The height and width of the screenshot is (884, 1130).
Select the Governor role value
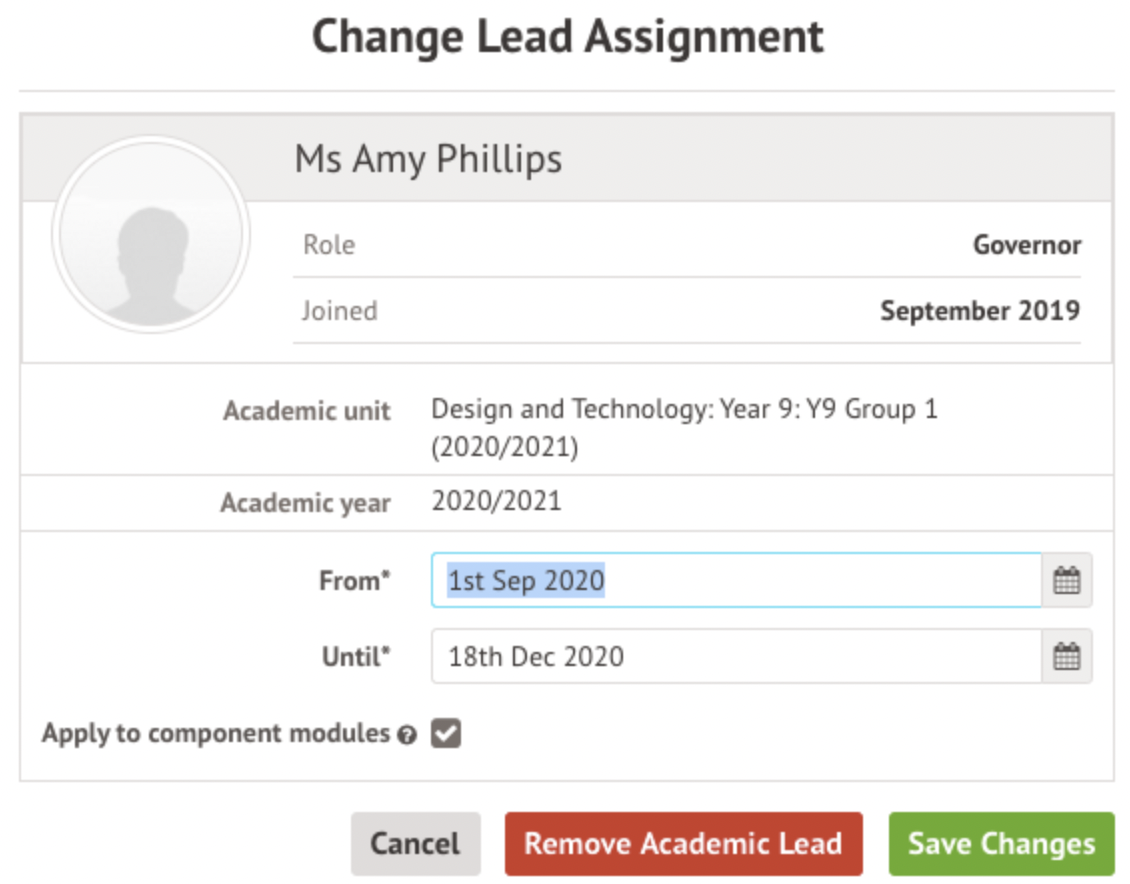point(1027,245)
